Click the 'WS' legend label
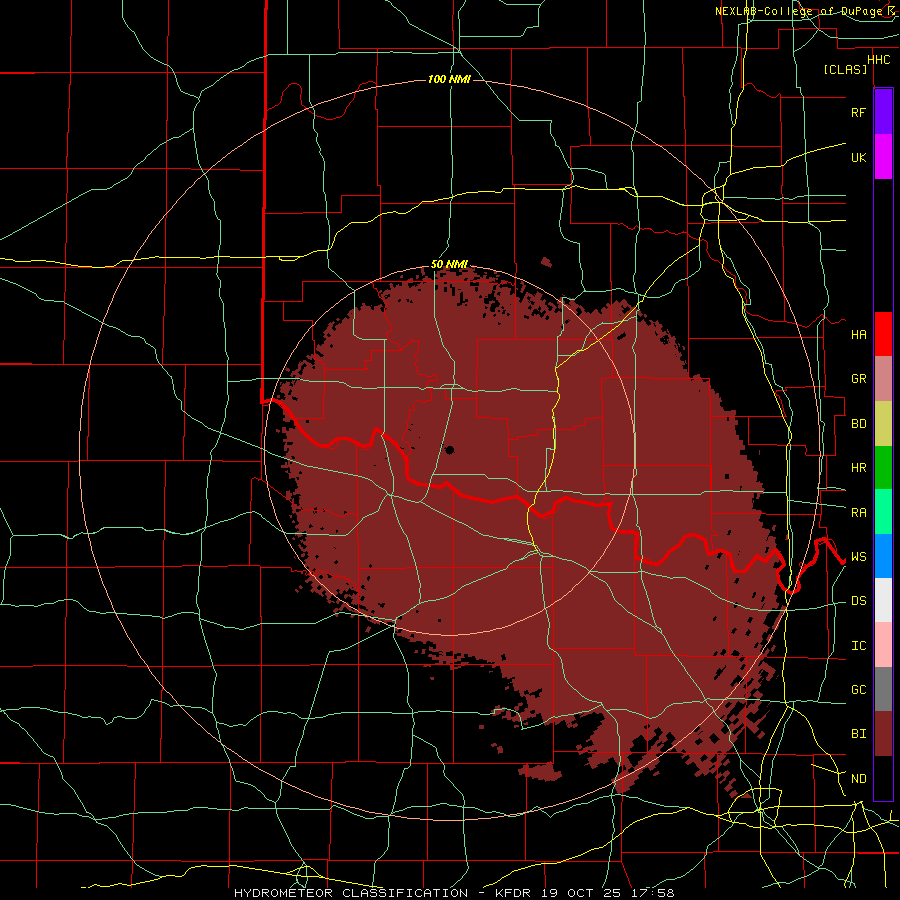Viewport: 900px width, 900px height. point(858,557)
